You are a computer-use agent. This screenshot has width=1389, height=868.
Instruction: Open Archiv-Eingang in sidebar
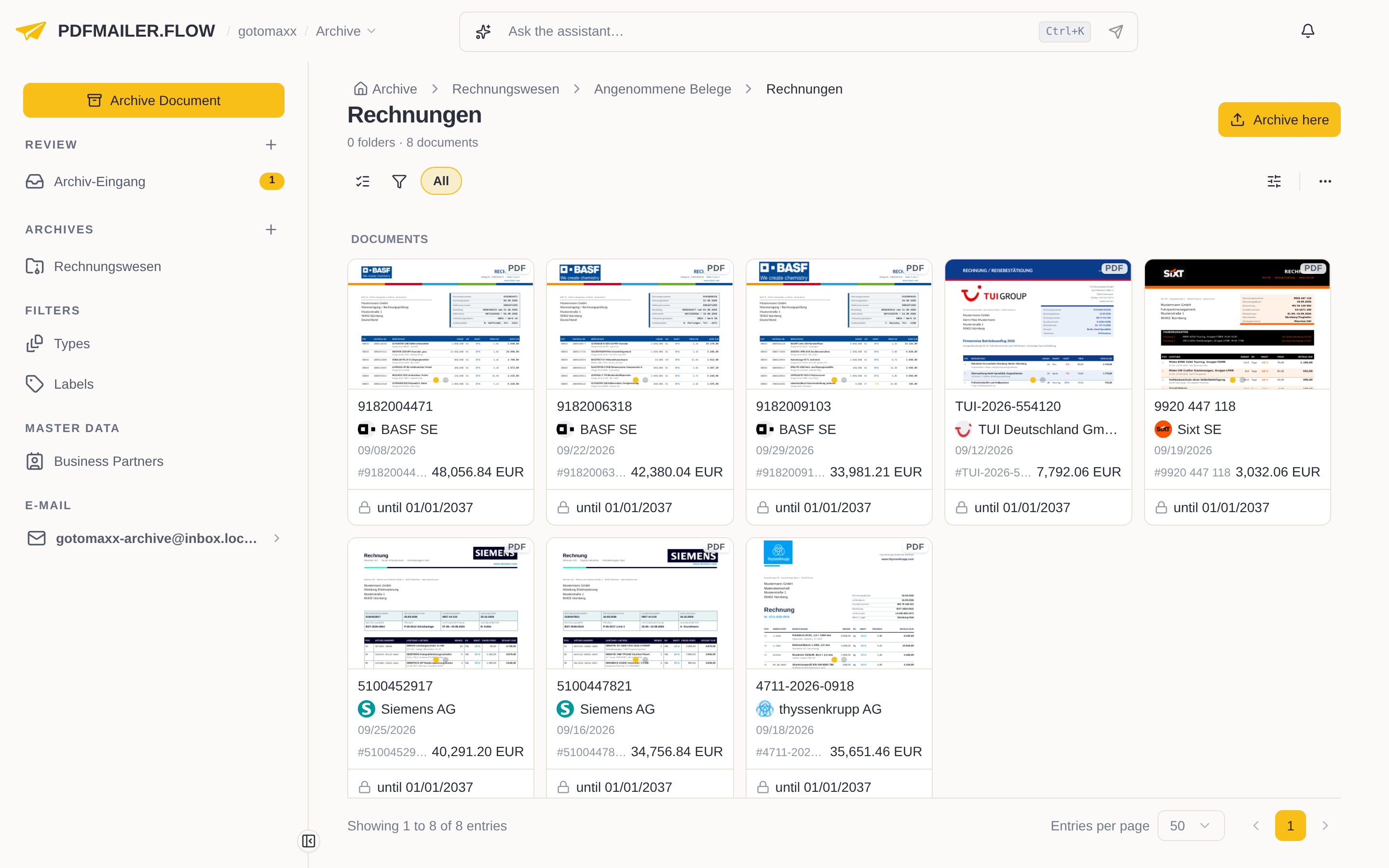point(154,181)
